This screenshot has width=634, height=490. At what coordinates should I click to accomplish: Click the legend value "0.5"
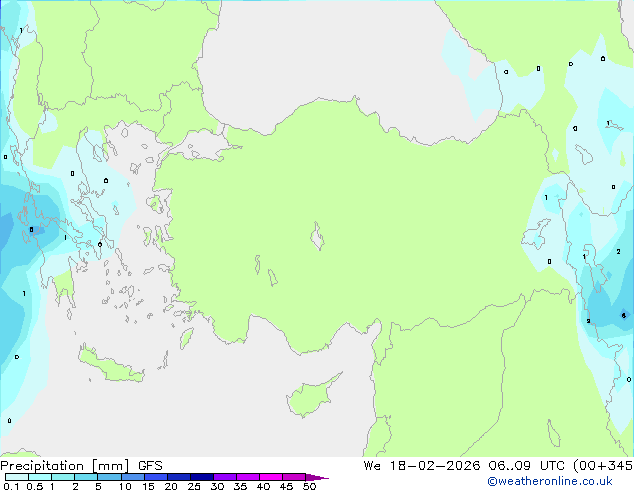point(34,486)
